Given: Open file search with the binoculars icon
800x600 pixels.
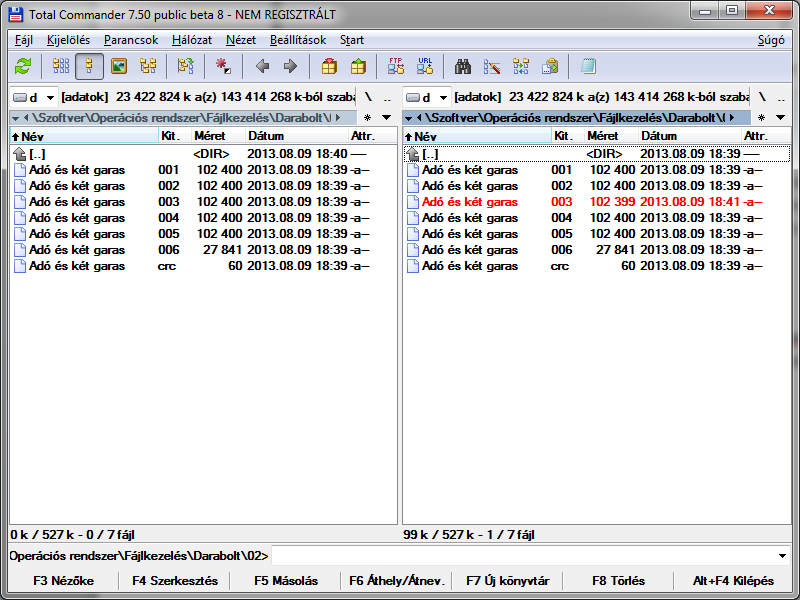Looking at the screenshot, I should [x=463, y=66].
